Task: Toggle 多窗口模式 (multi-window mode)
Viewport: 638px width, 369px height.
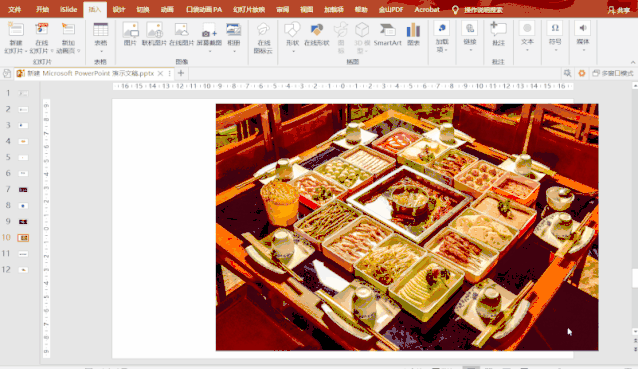Action: [x=613, y=73]
